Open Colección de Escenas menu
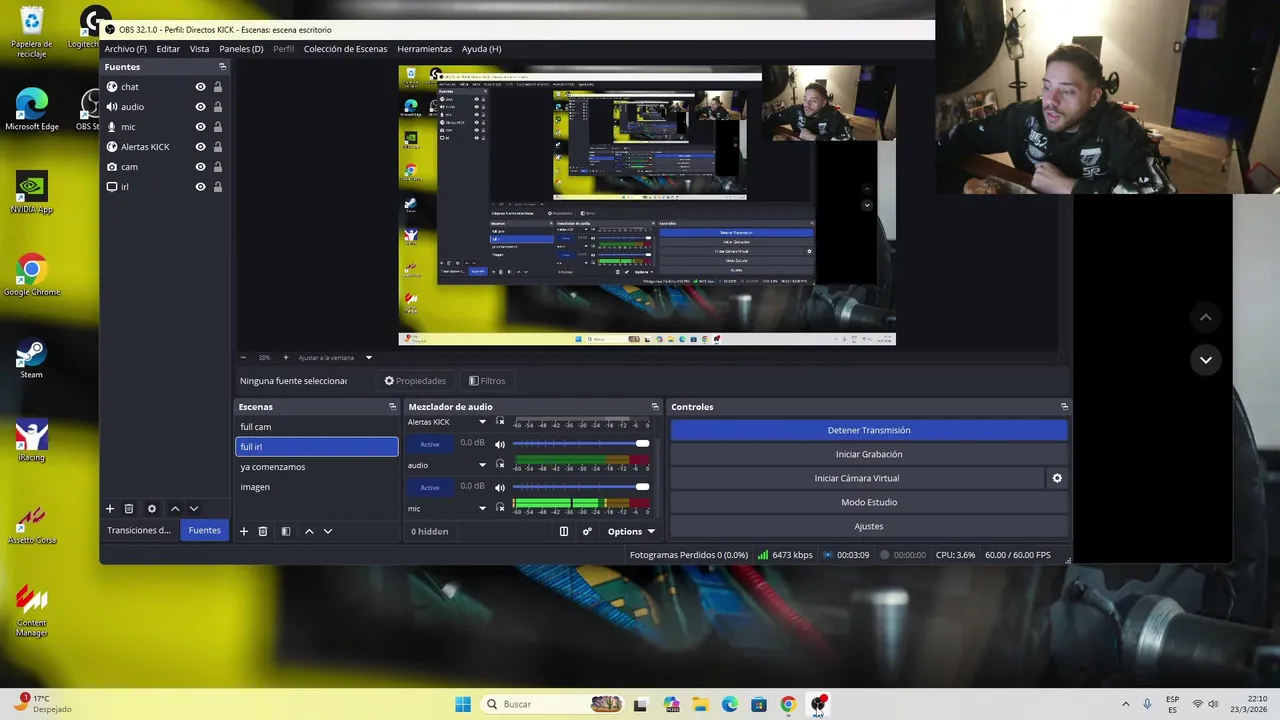This screenshot has width=1280, height=720. pyautogui.click(x=345, y=49)
